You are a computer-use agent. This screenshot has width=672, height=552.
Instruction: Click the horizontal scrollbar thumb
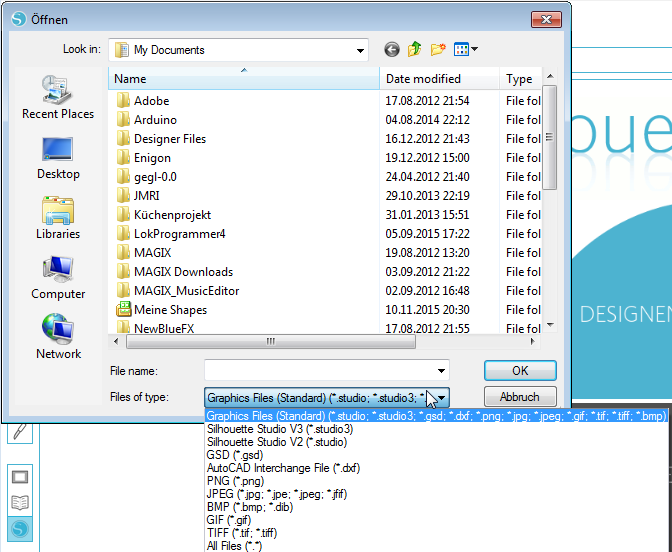click(270, 342)
